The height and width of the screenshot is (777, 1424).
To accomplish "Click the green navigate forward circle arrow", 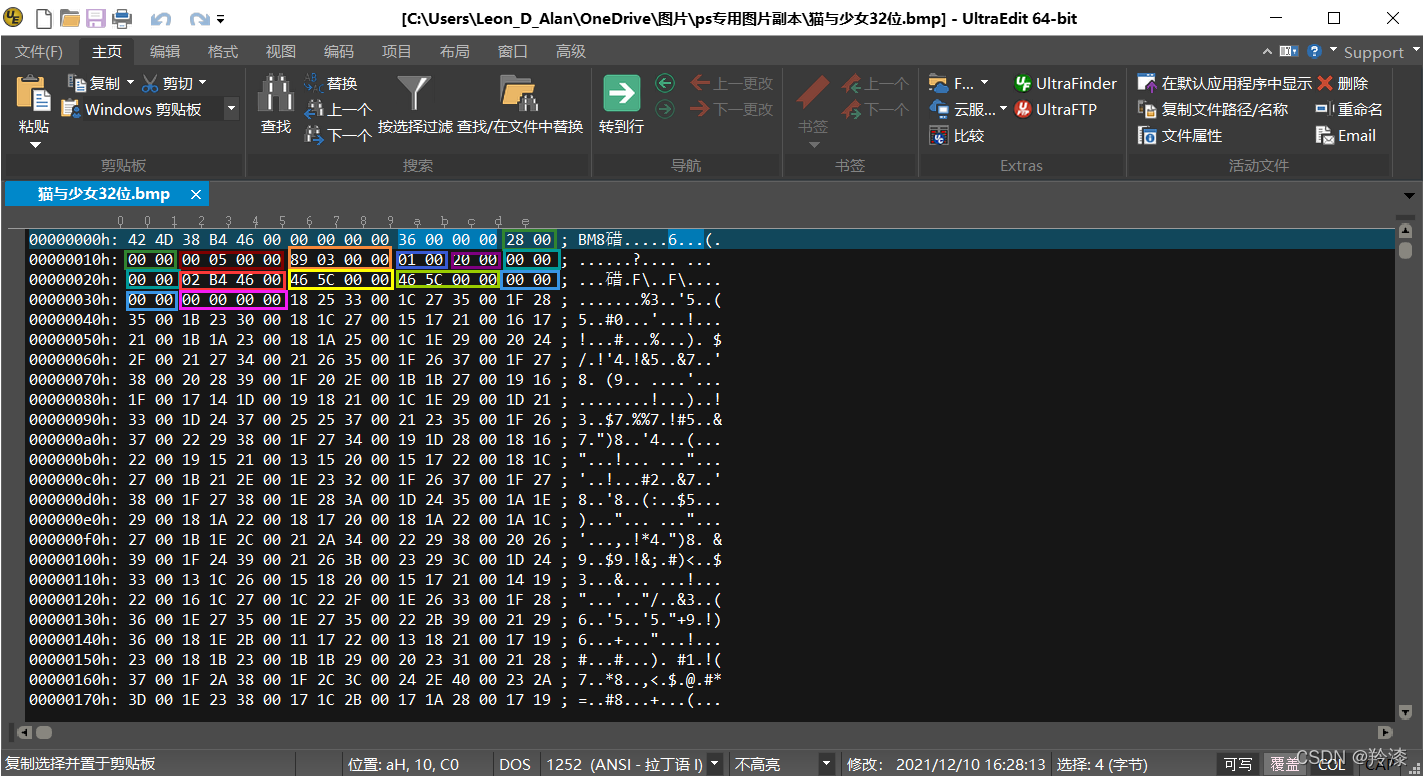I will (665, 109).
